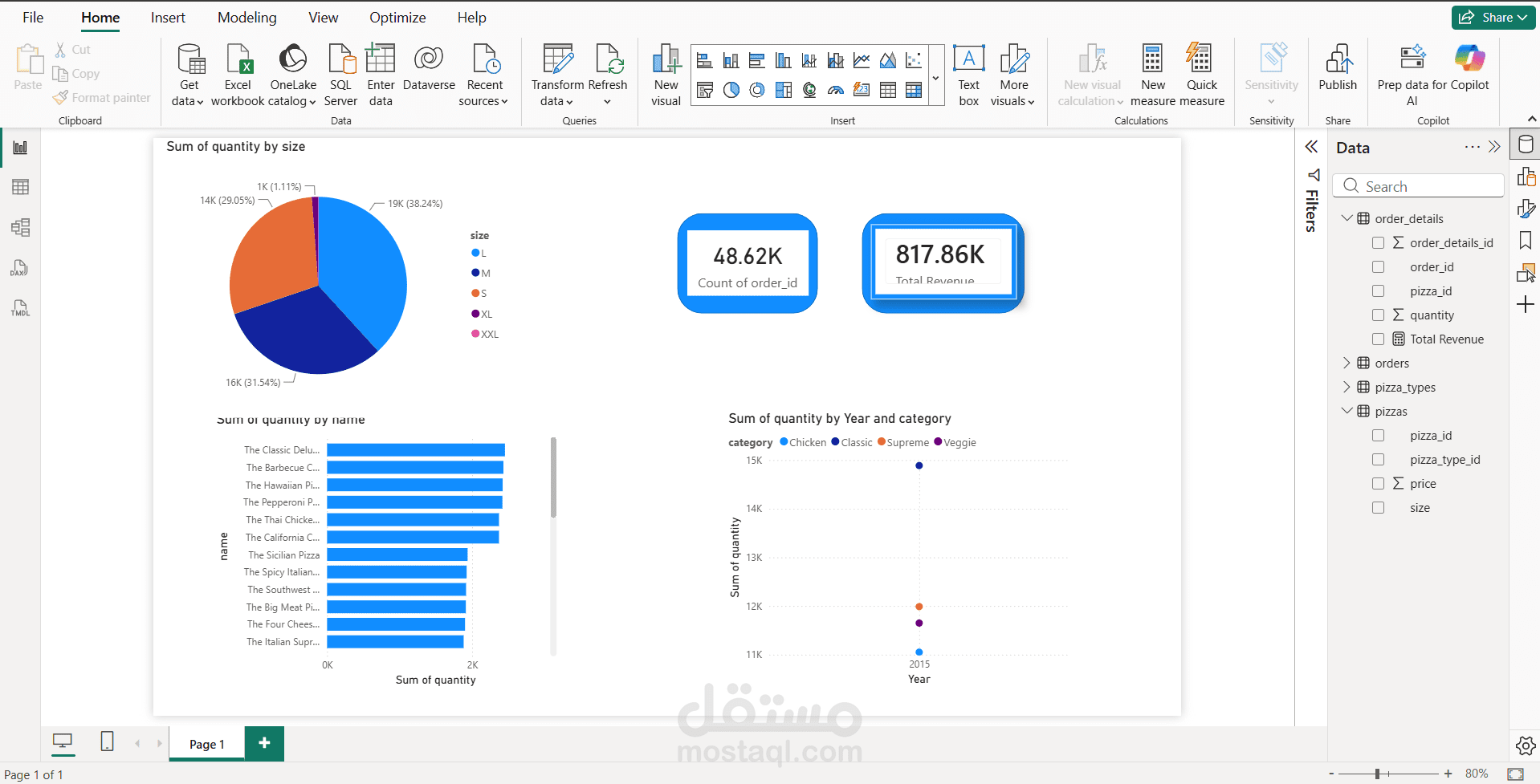Image resolution: width=1540 pixels, height=784 pixels.
Task: Check the quantity field
Action: (1378, 315)
